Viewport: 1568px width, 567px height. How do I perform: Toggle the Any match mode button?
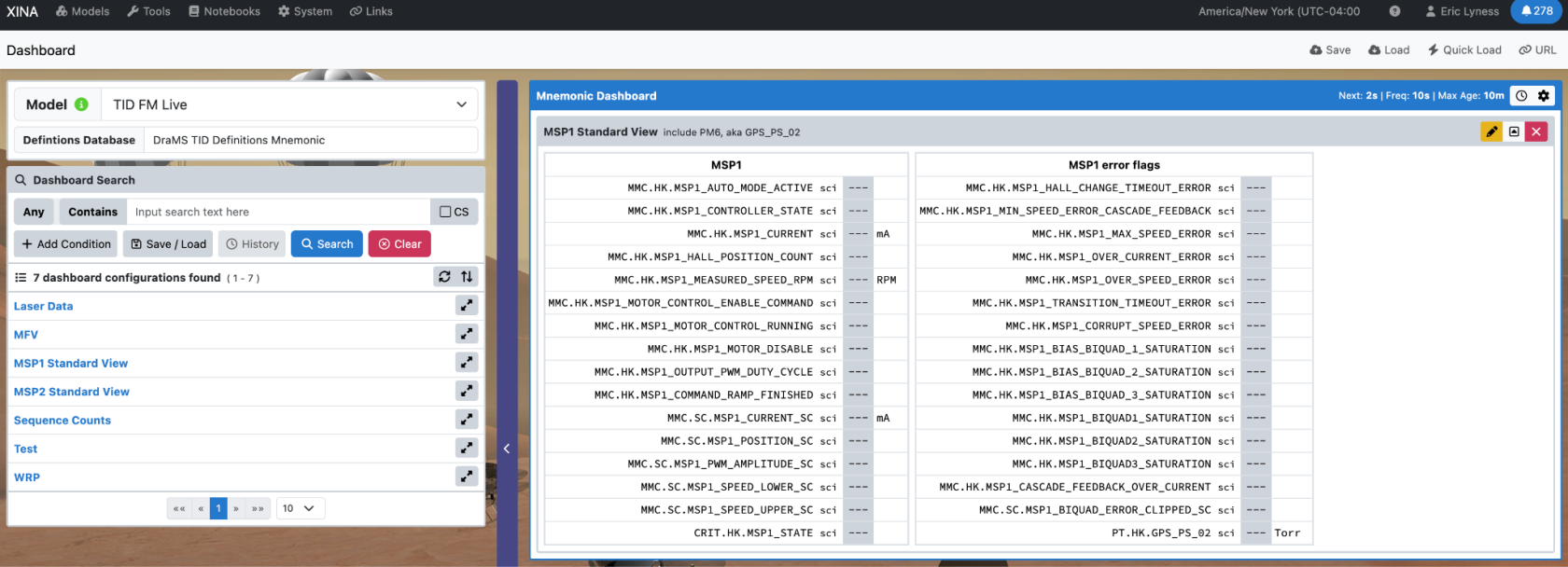click(x=34, y=212)
